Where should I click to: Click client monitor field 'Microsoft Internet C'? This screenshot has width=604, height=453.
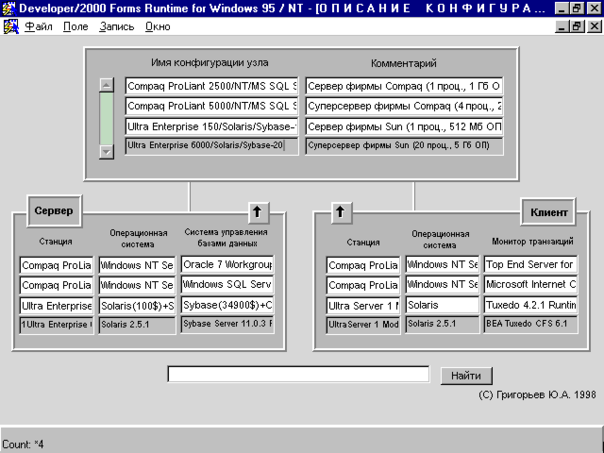tap(531, 285)
